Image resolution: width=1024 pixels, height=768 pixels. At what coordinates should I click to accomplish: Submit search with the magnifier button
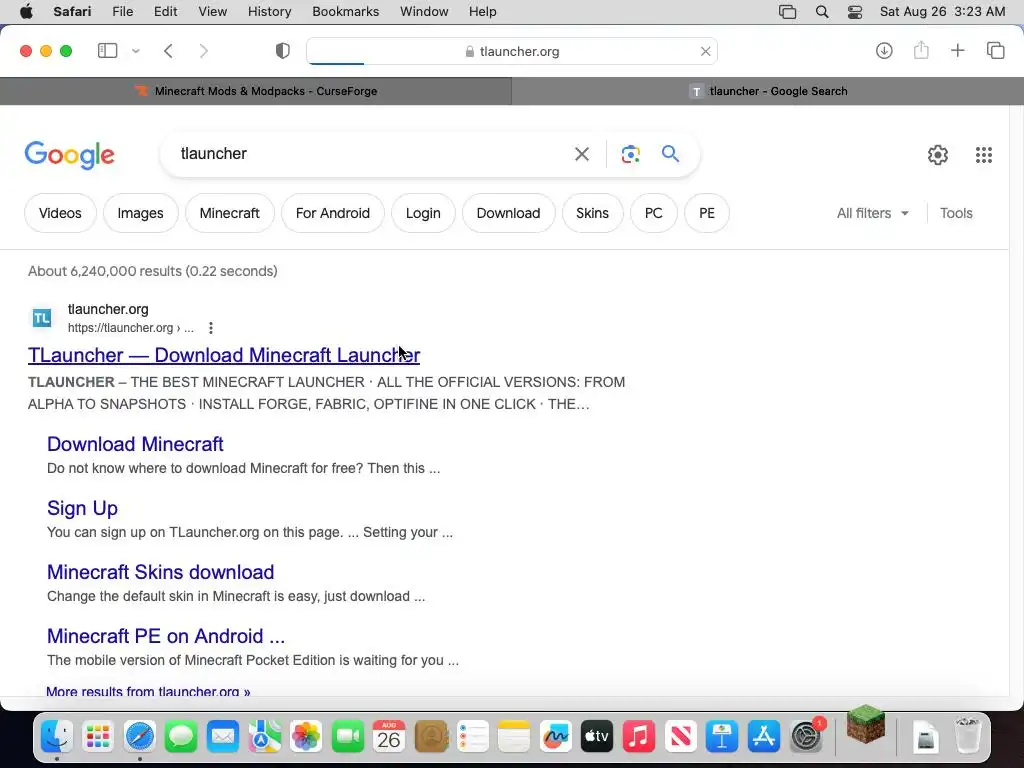[x=670, y=153]
